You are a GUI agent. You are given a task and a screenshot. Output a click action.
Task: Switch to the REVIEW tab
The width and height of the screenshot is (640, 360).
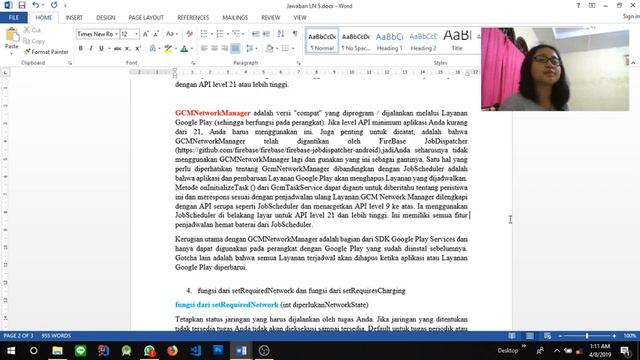270,18
